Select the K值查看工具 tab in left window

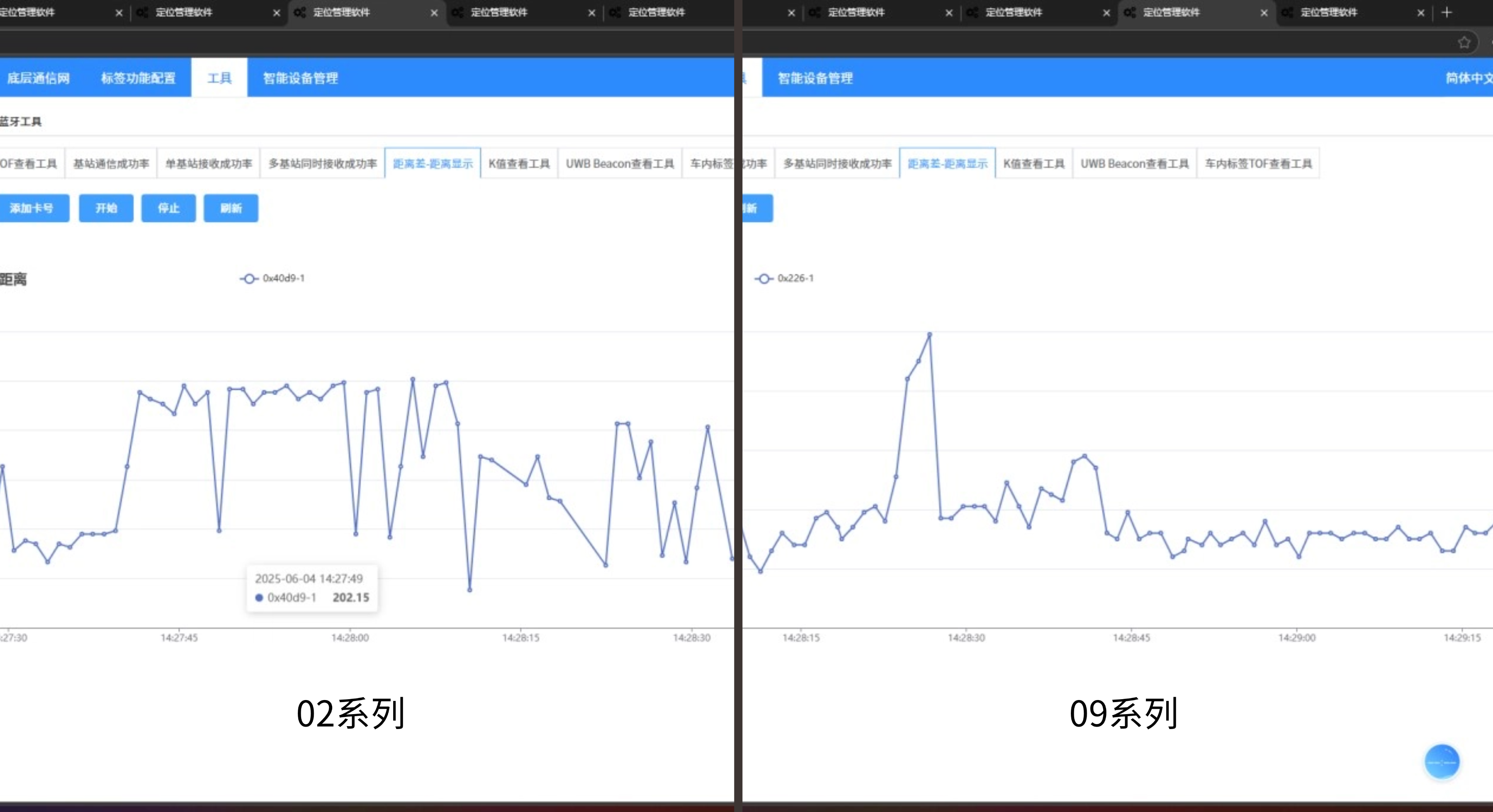519,163
